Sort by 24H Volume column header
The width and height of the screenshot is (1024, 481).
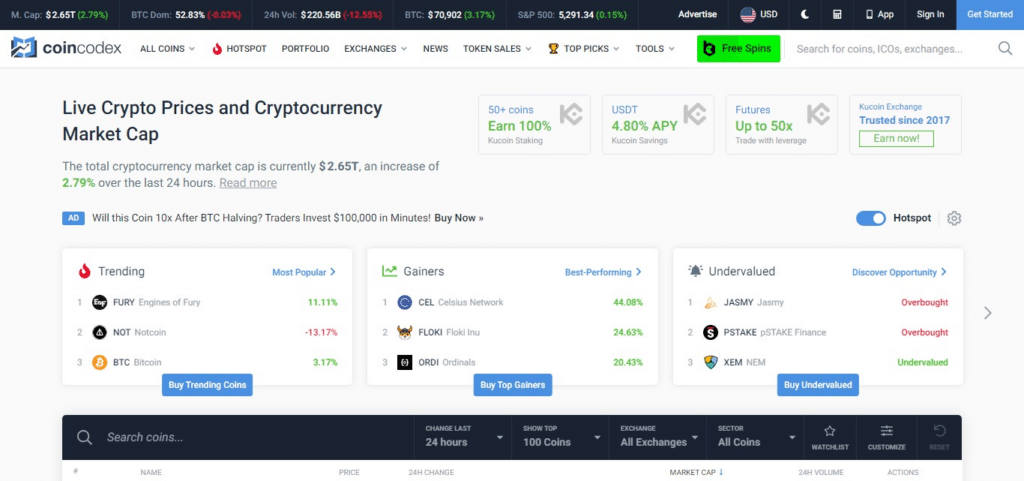coord(821,472)
